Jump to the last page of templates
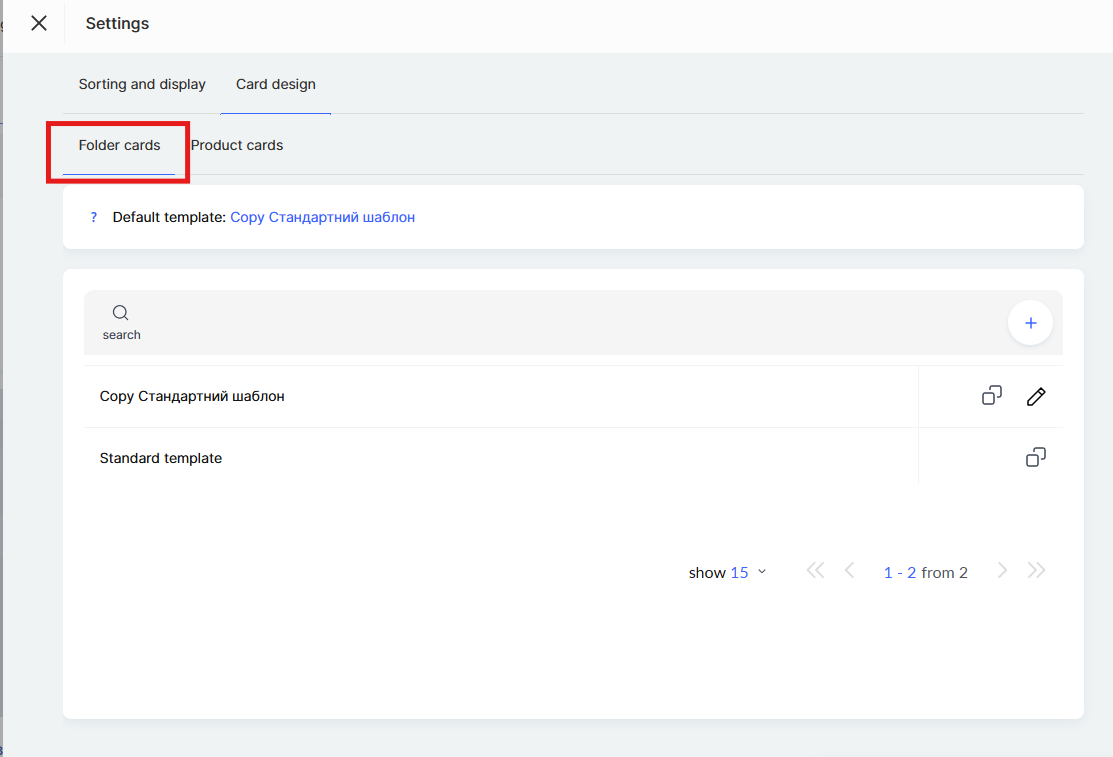Viewport: 1113px width, 757px height. 1037,571
